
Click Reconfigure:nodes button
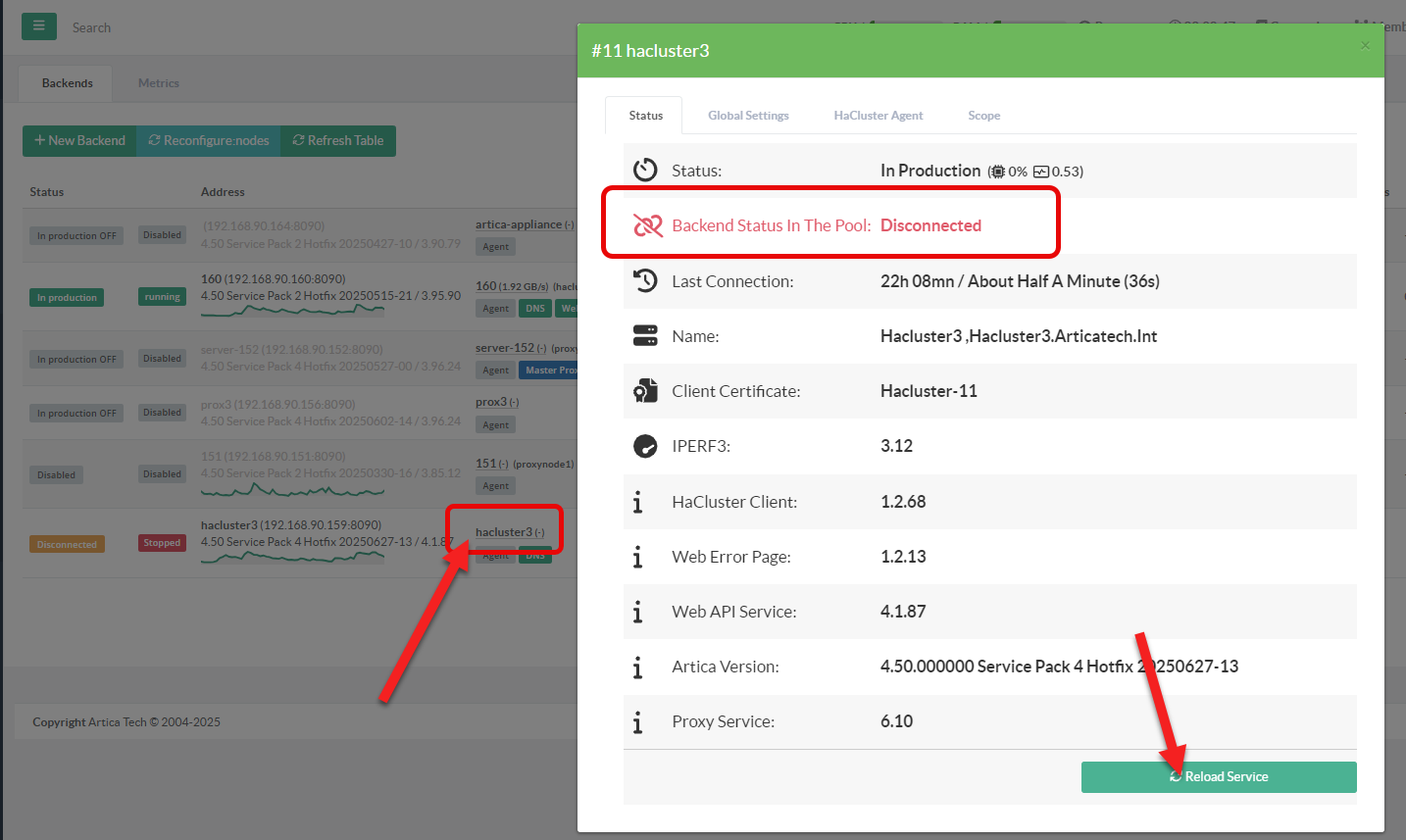click(209, 141)
